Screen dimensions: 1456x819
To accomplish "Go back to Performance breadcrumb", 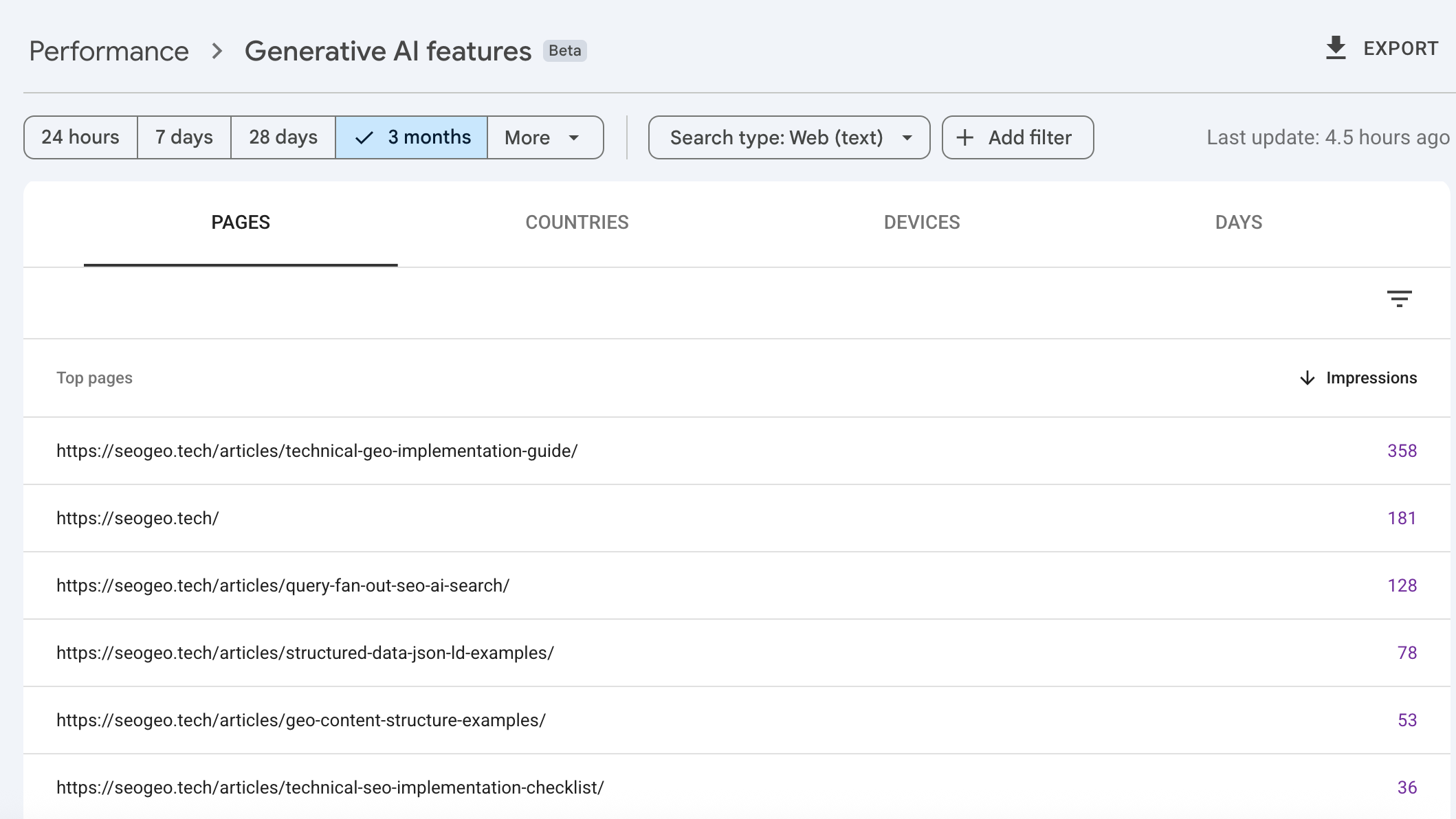I will pyautogui.click(x=109, y=51).
